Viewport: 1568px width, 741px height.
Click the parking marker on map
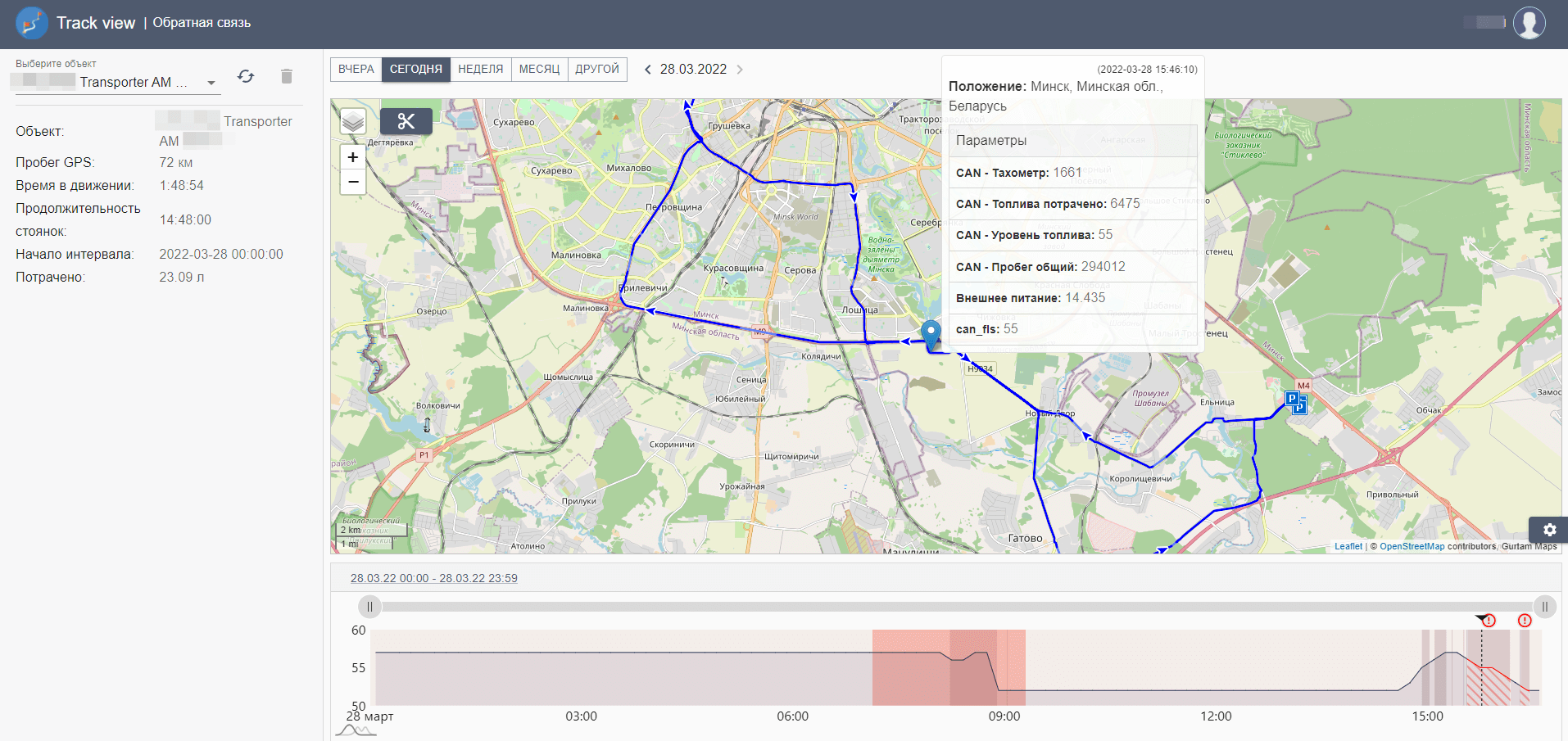point(1294,401)
